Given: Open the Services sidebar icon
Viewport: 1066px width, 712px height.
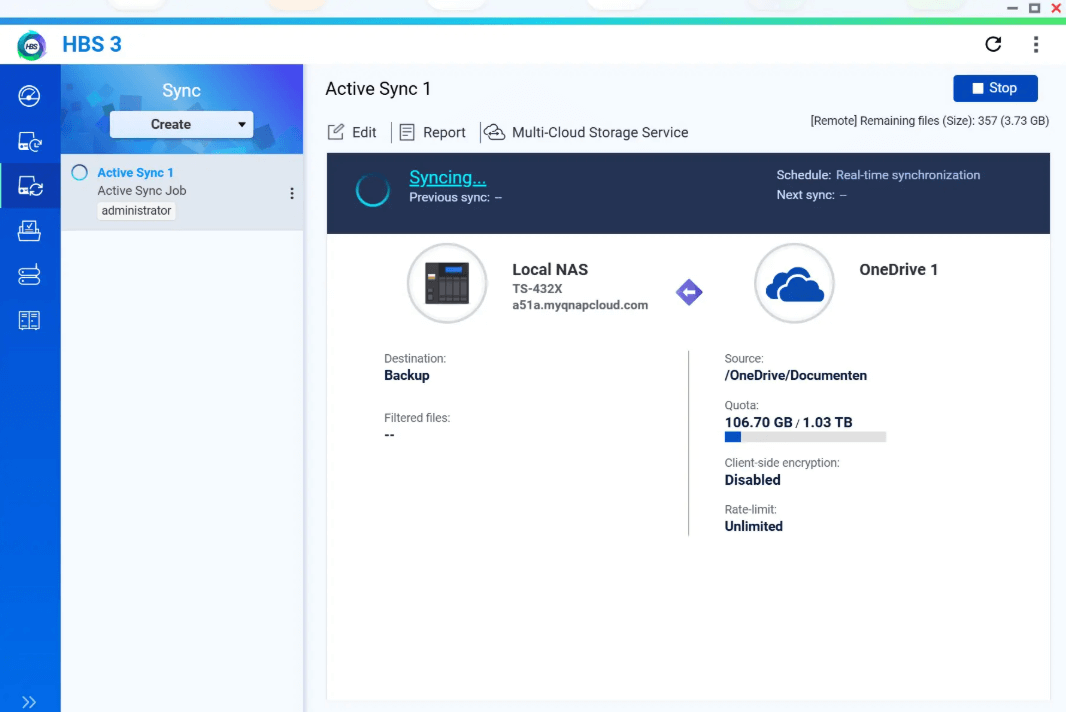Looking at the screenshot, I should point(30,276).
